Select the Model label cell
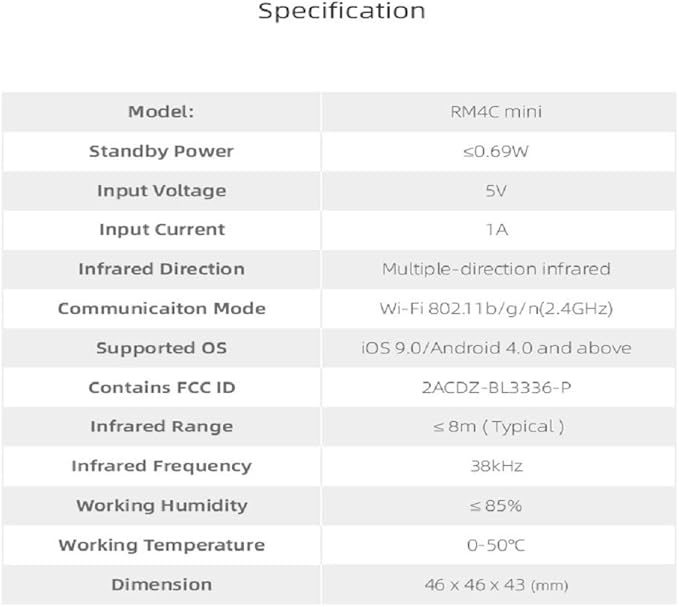Screen dimensions: 679x607 [161, 112]
